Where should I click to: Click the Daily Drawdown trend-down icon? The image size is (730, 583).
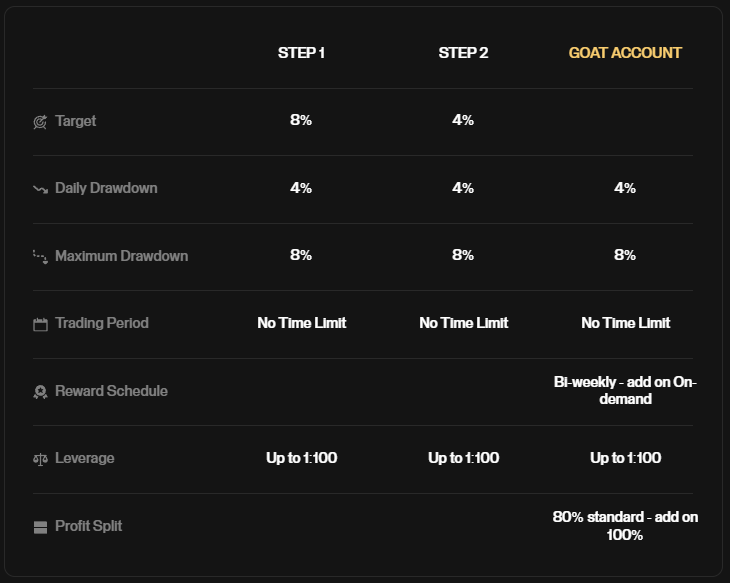41,189
